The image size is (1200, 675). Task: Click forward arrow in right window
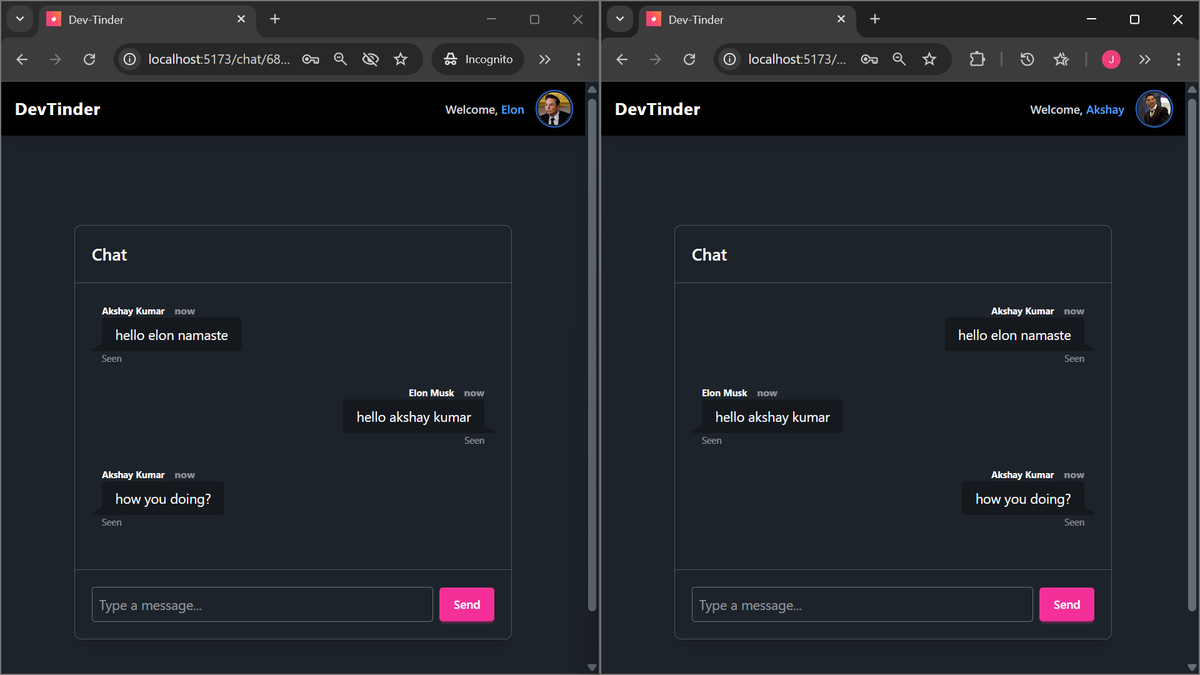pos(655,59)
